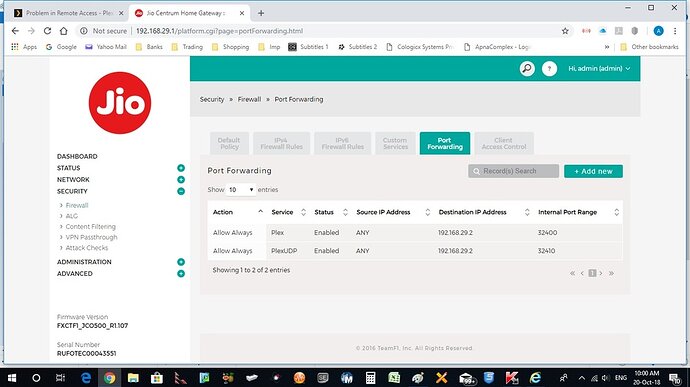690x387 pixels.
Task: Go to last page of table
Action: click(611, 273)
